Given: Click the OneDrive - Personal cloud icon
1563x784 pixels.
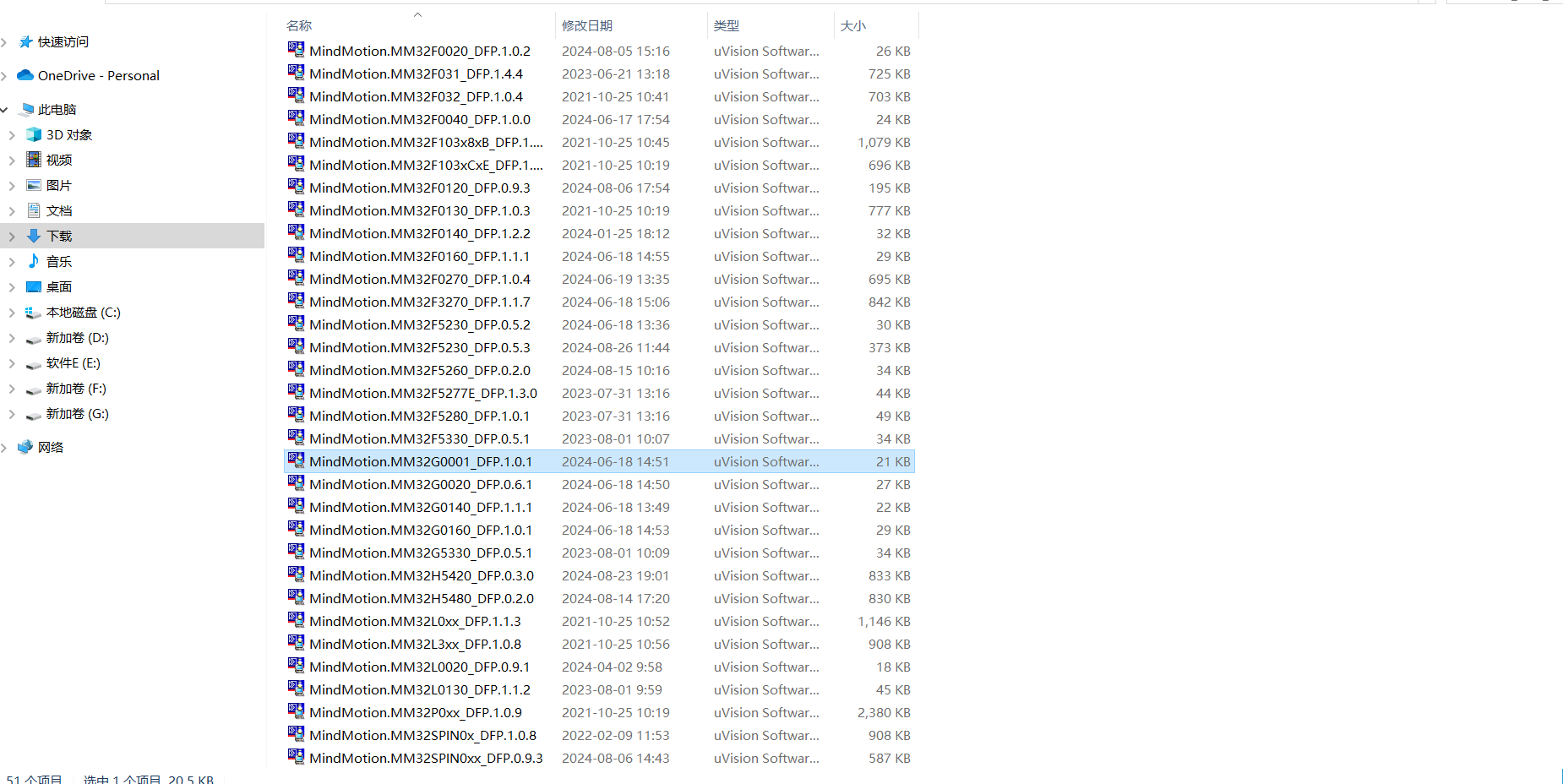Looking at the screenshot, I should point(25,75).
